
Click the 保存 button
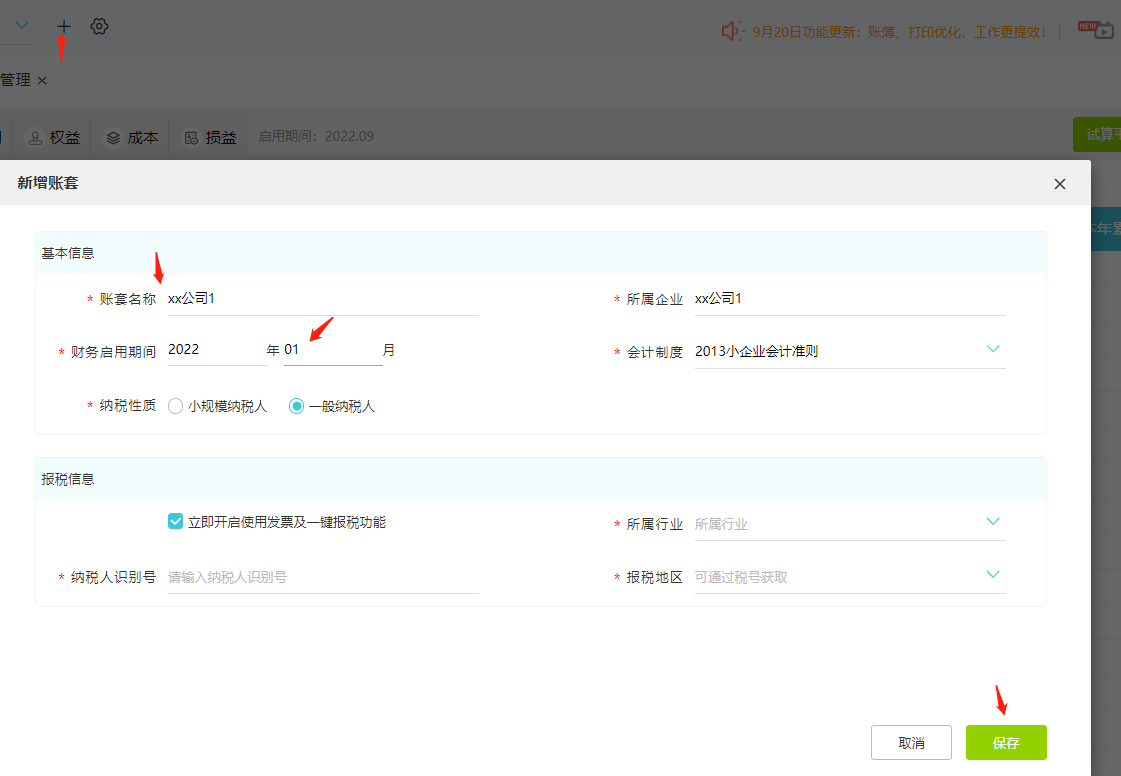[x=1006, y=743]
